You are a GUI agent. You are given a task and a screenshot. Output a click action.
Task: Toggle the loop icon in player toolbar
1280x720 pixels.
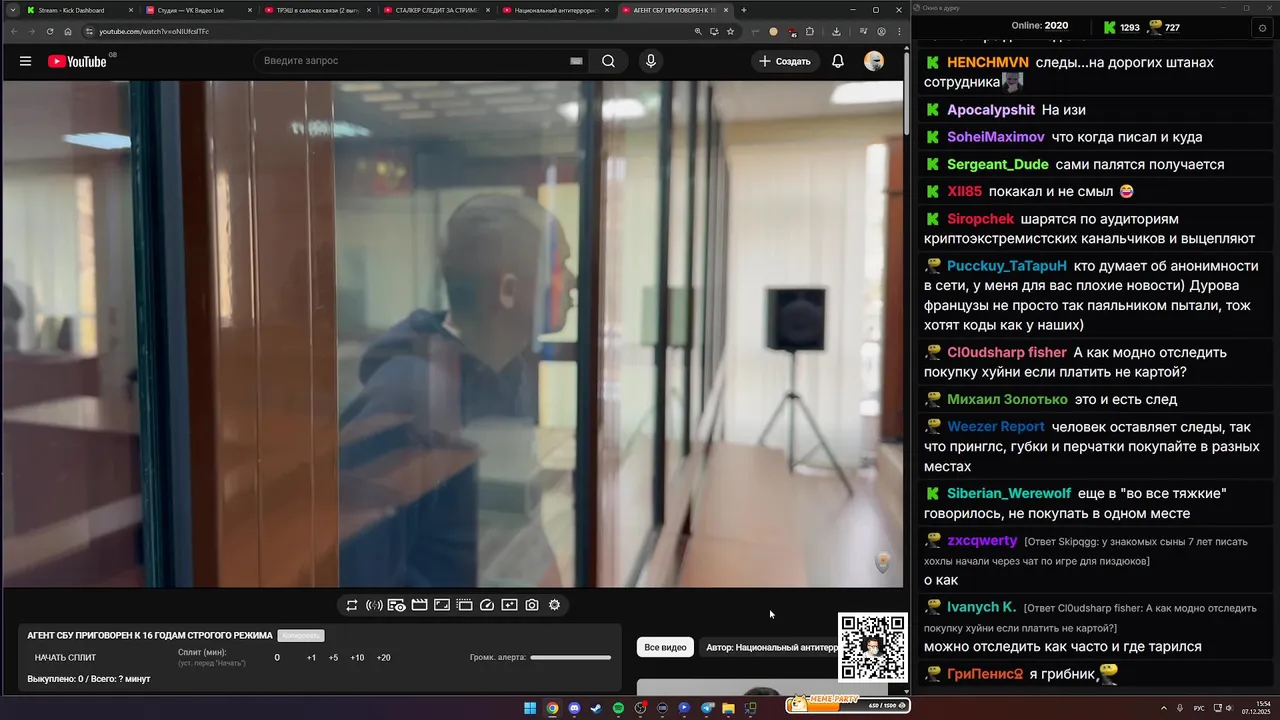click(x=352, y=605)
